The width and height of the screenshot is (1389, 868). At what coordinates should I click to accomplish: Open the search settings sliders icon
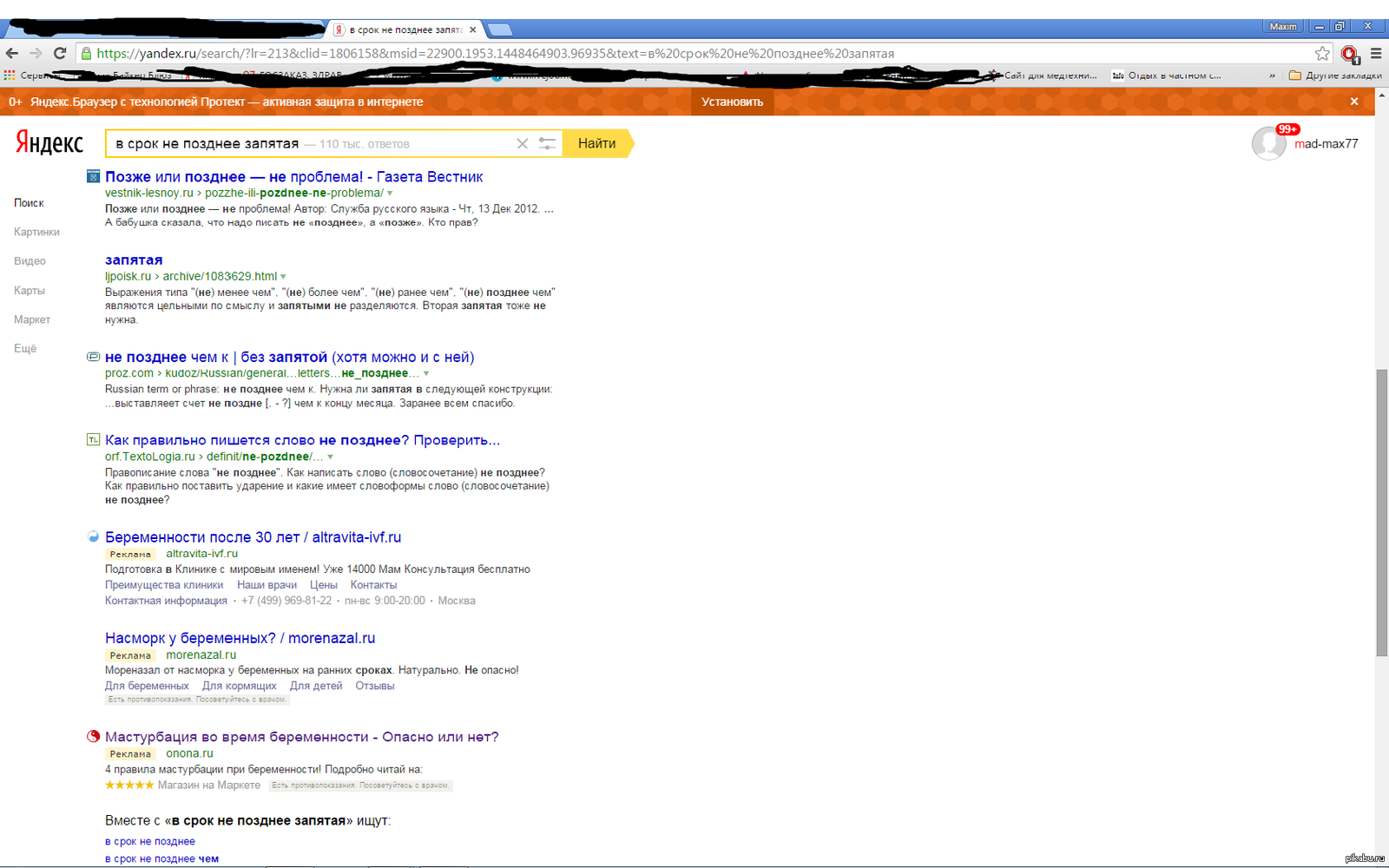(547, 144)
